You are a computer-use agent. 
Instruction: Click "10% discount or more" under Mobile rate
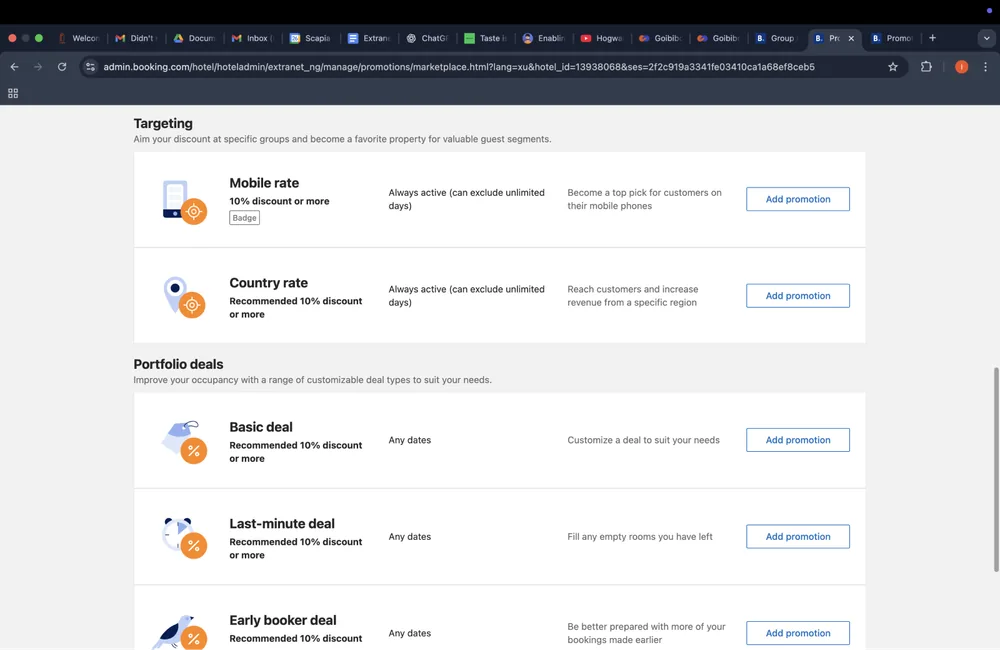pos(279,201)
